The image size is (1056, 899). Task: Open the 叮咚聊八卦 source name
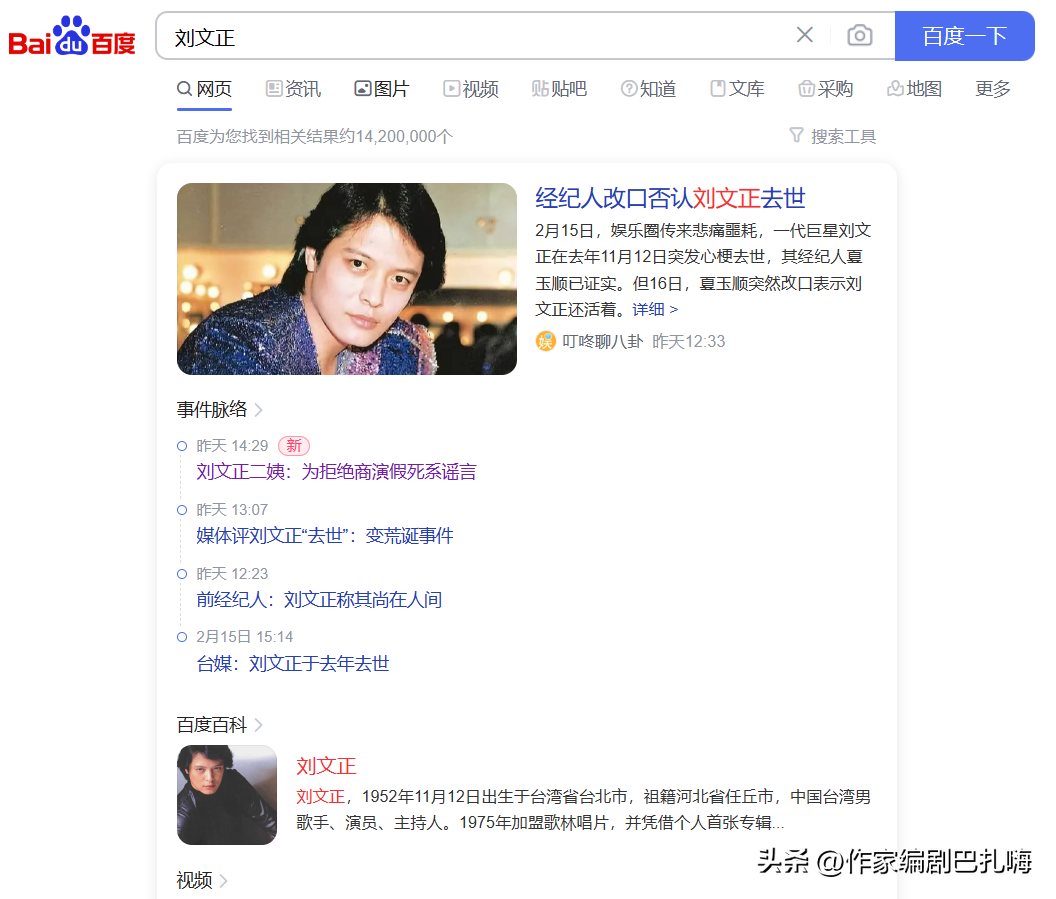602,341
